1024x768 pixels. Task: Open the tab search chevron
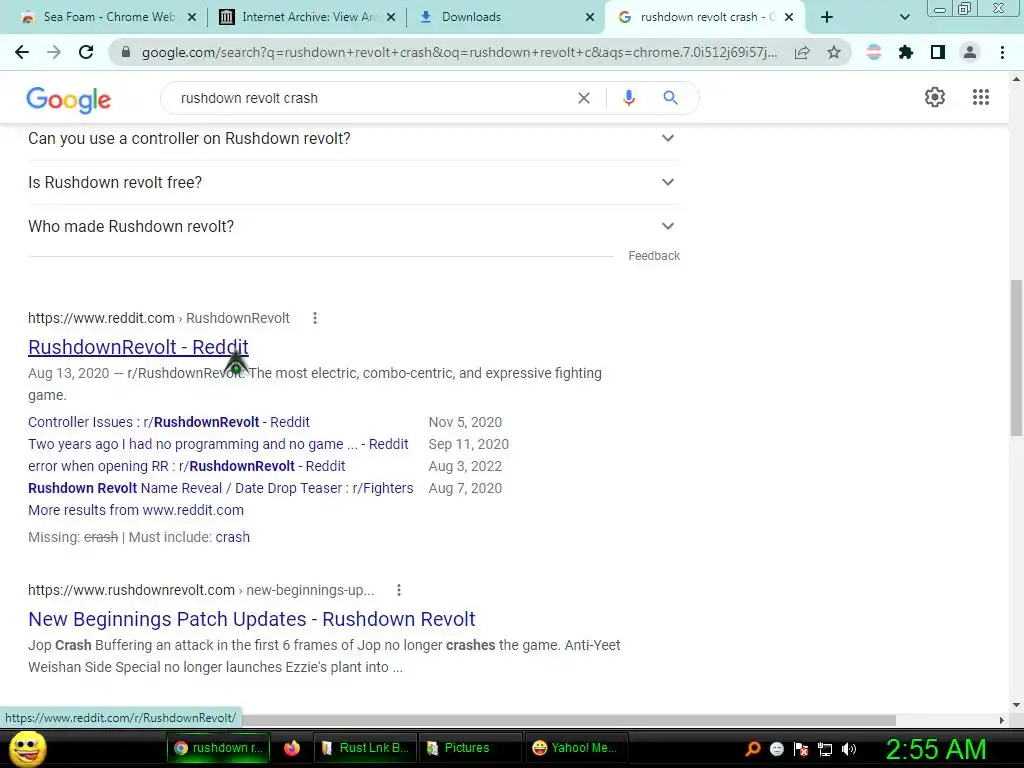904,18
